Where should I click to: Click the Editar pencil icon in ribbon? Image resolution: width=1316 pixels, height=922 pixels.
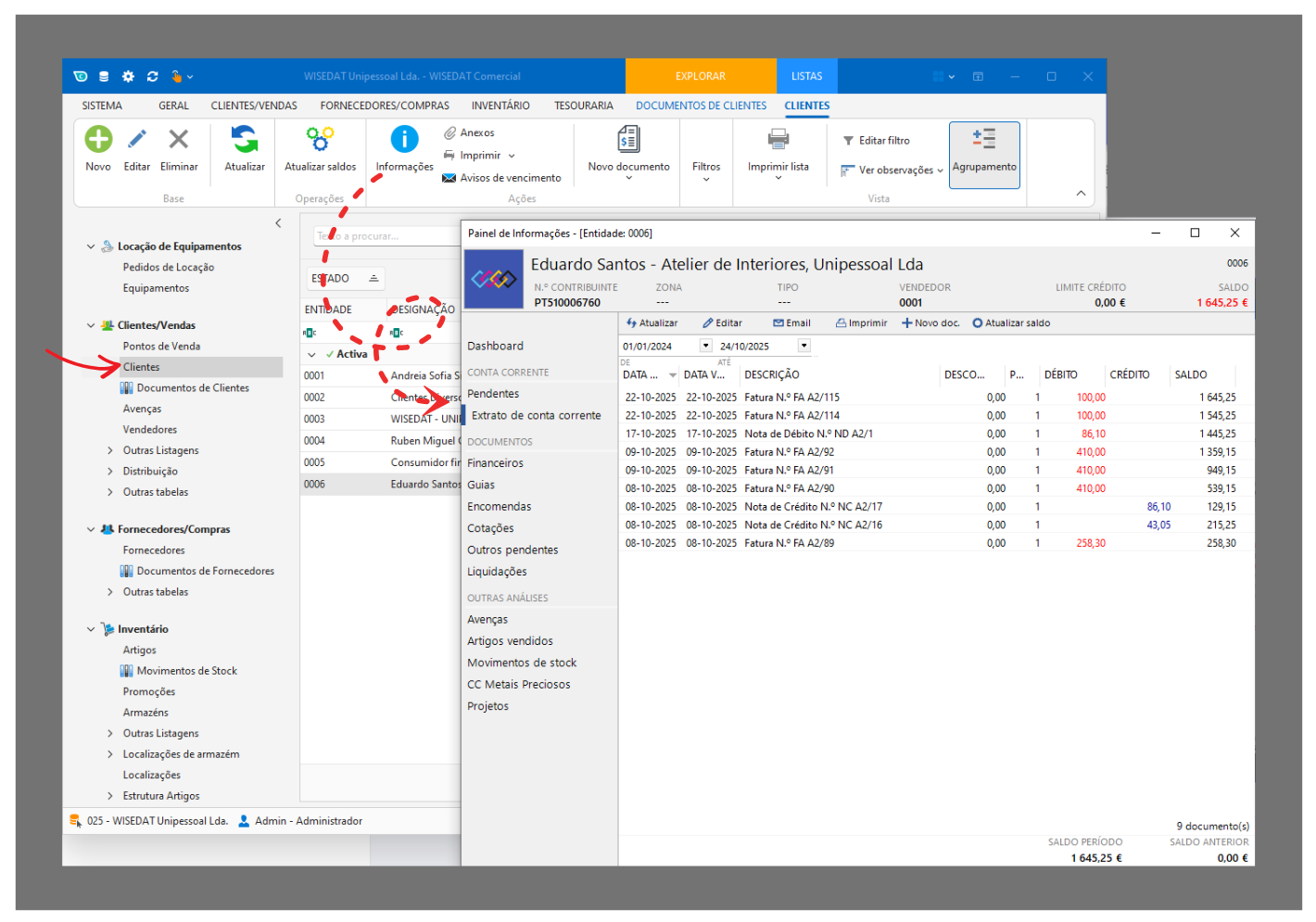[x=136, y=140]
